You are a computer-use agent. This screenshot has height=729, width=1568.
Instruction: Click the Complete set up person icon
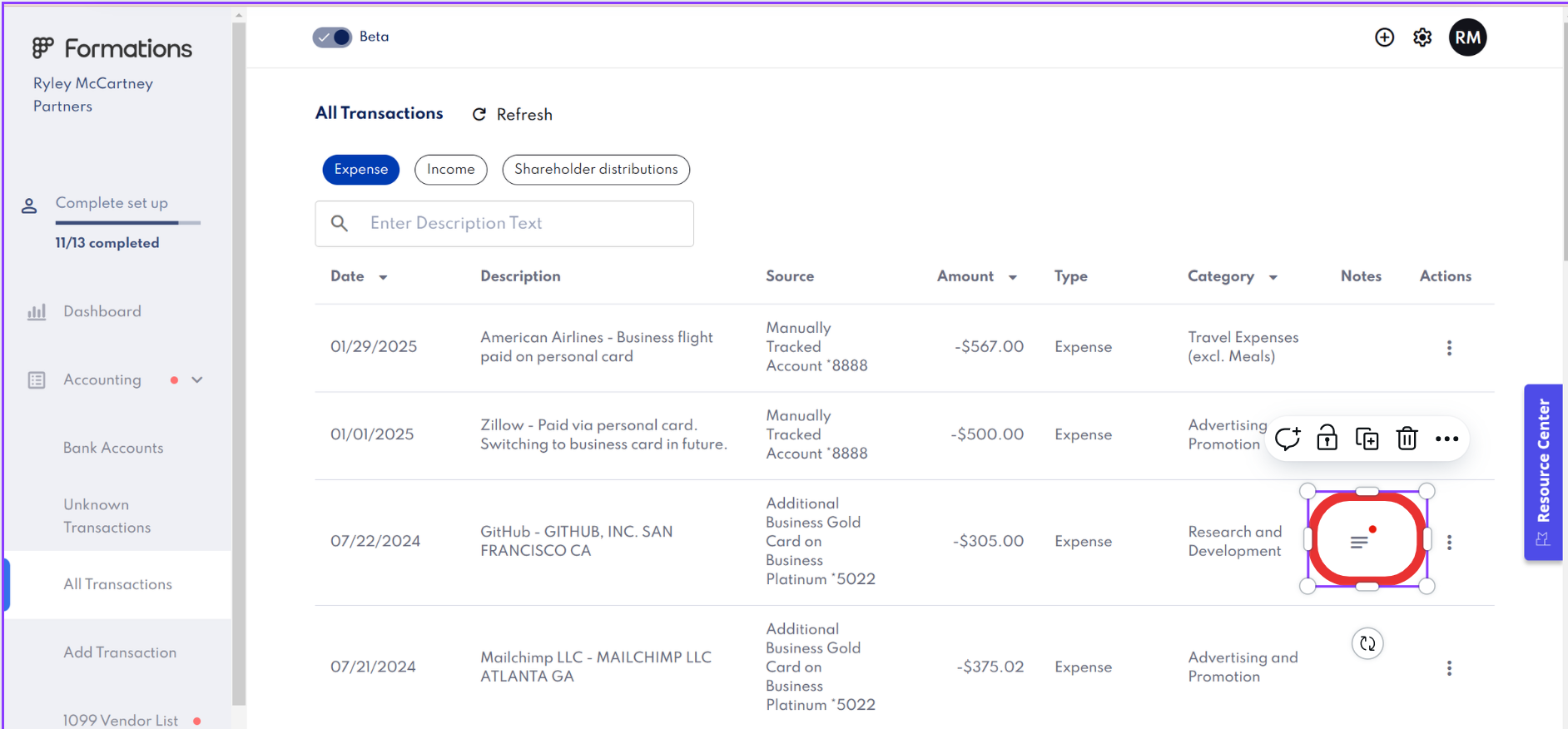pyautogui.click(x=29, y=206)
